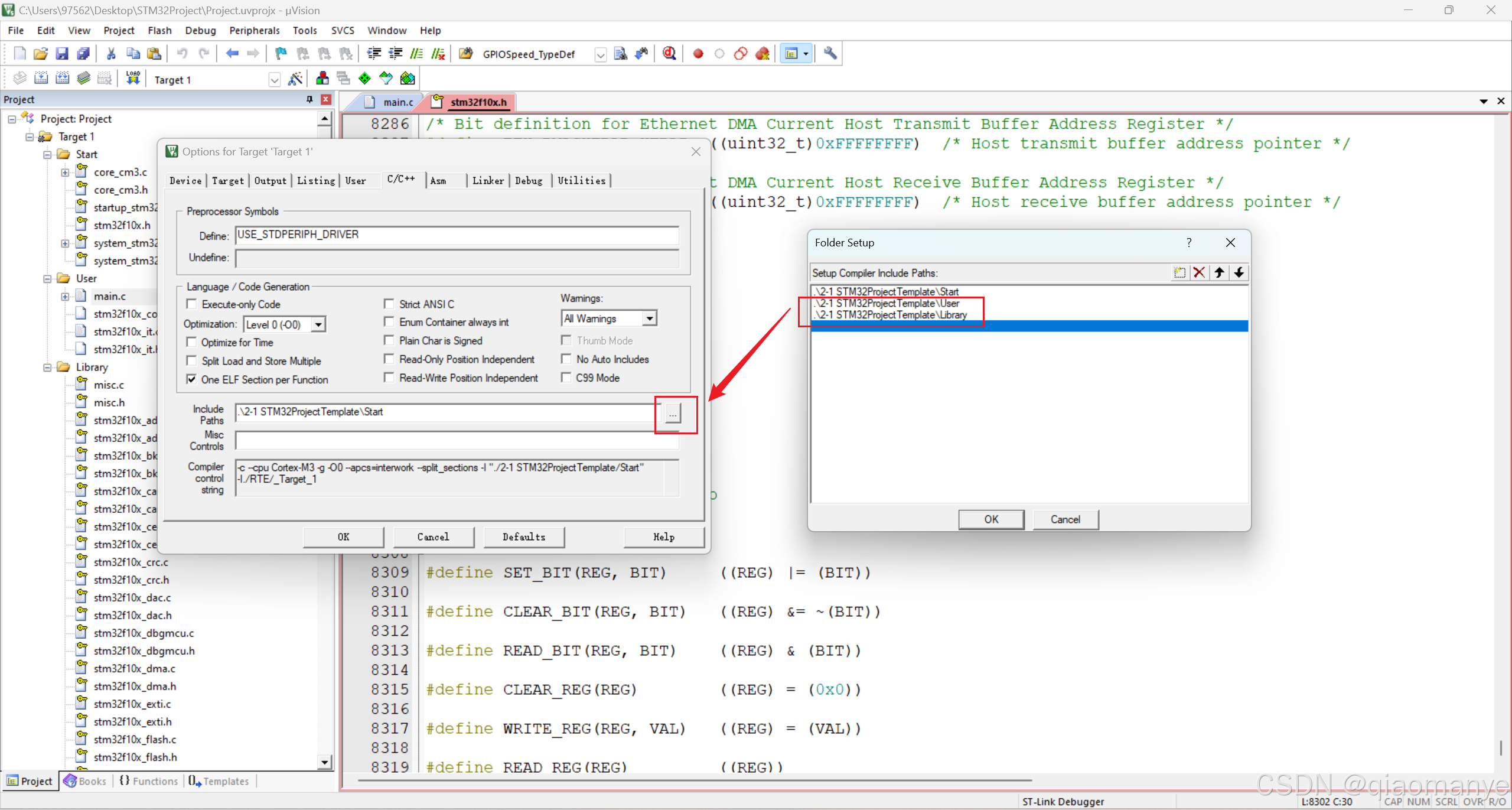Enable the C99 Mode checkbox
Image resolution: width=1512 pixels, height=810 pixels.
coord(566,378)
